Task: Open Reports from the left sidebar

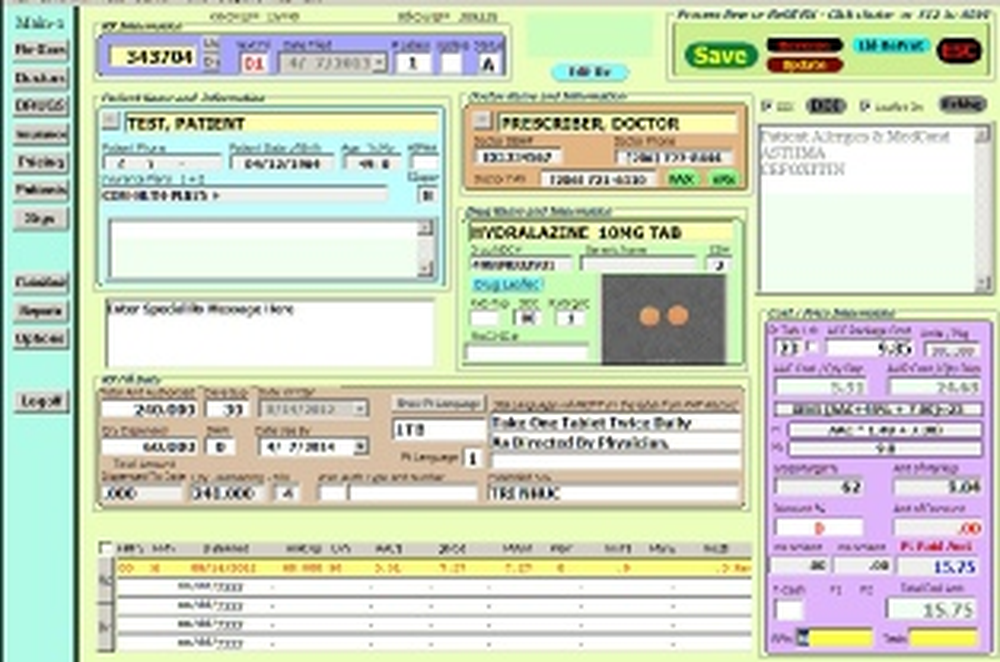Action: point(41,311)
